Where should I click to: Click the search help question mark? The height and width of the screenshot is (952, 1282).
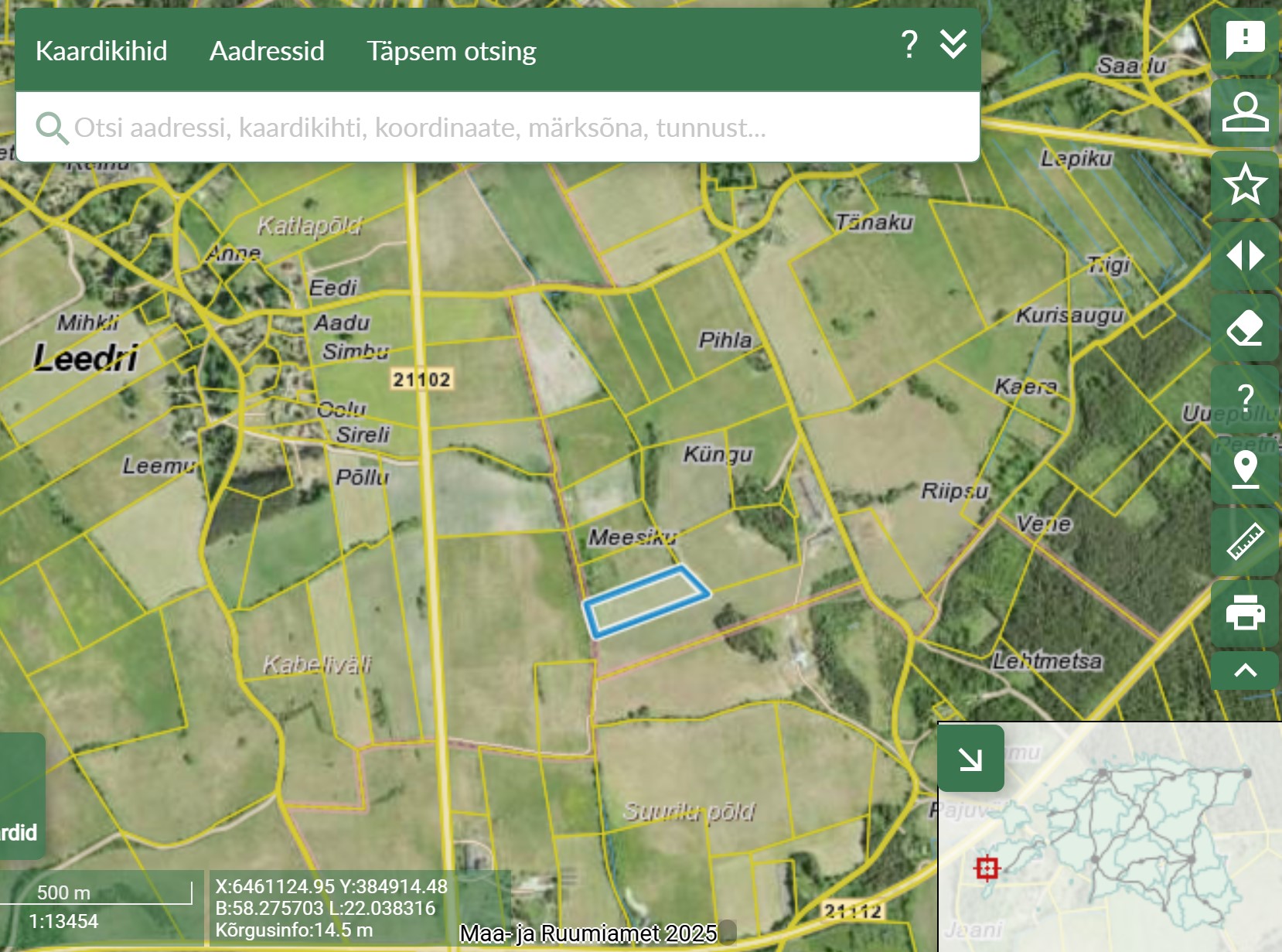click(x=909, y=45)
